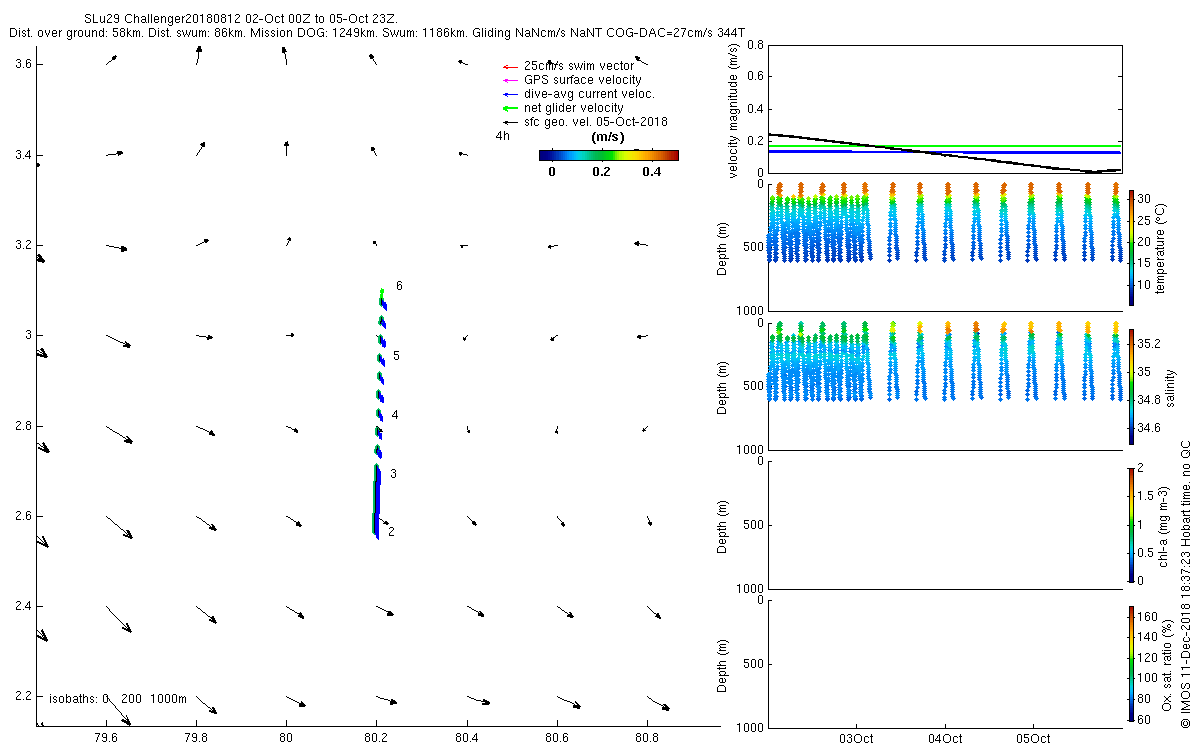The width and height of the screenshot is (1200, 750).
Task: Click the 05Oct time axis label
Action: click(1033, 739)
